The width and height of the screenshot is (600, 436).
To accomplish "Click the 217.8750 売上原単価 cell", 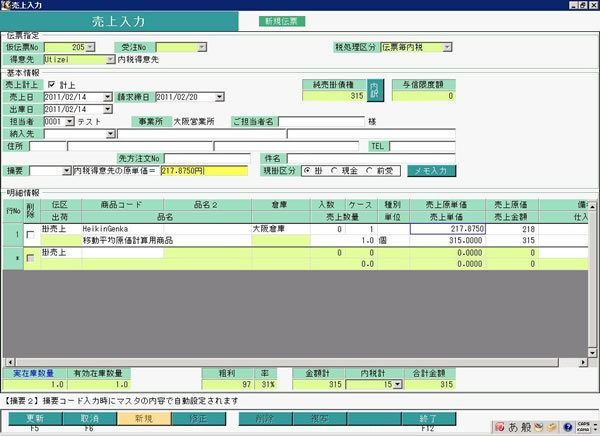I will 448,229.
